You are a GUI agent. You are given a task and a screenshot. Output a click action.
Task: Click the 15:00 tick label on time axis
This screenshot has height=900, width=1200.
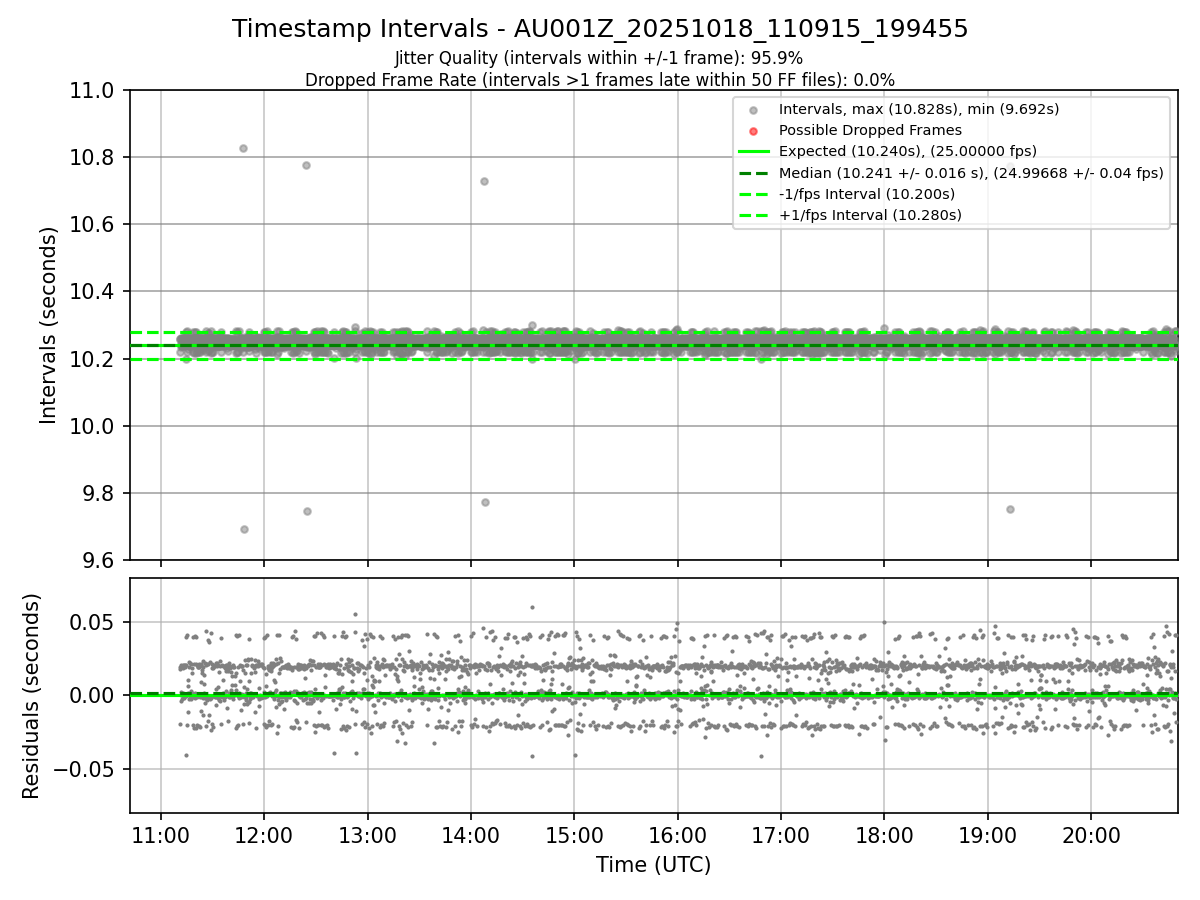click(x=574, y=835)
